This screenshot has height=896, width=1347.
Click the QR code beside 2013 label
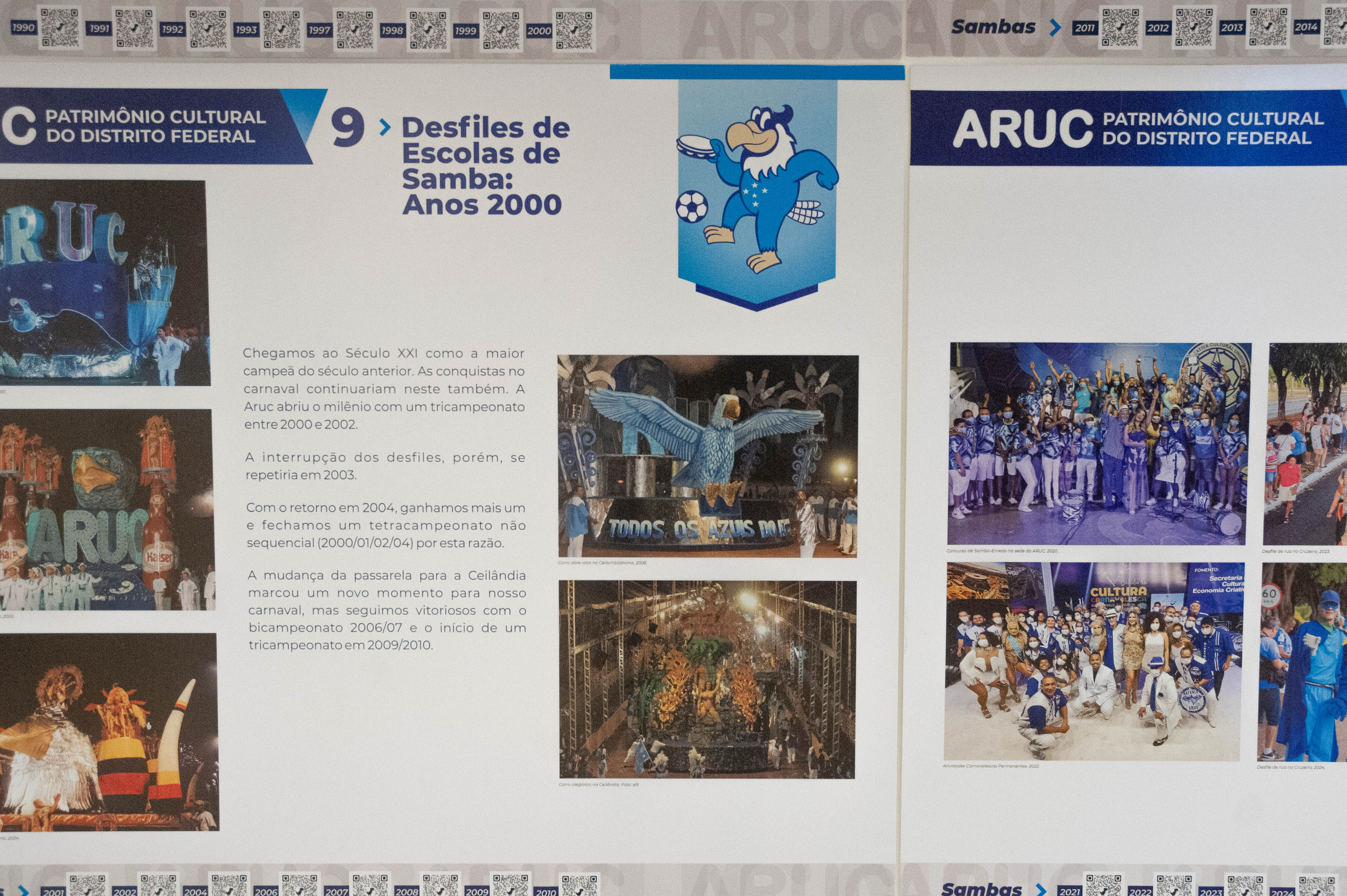tap(1268, 27)
